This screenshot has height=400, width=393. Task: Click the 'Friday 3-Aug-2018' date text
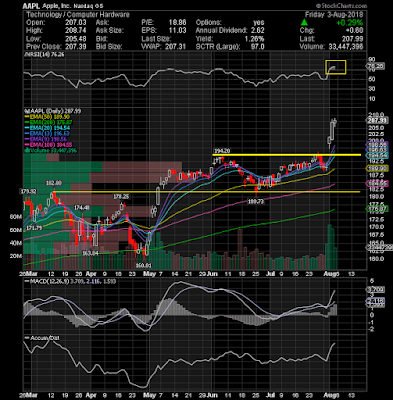[334, 15]
